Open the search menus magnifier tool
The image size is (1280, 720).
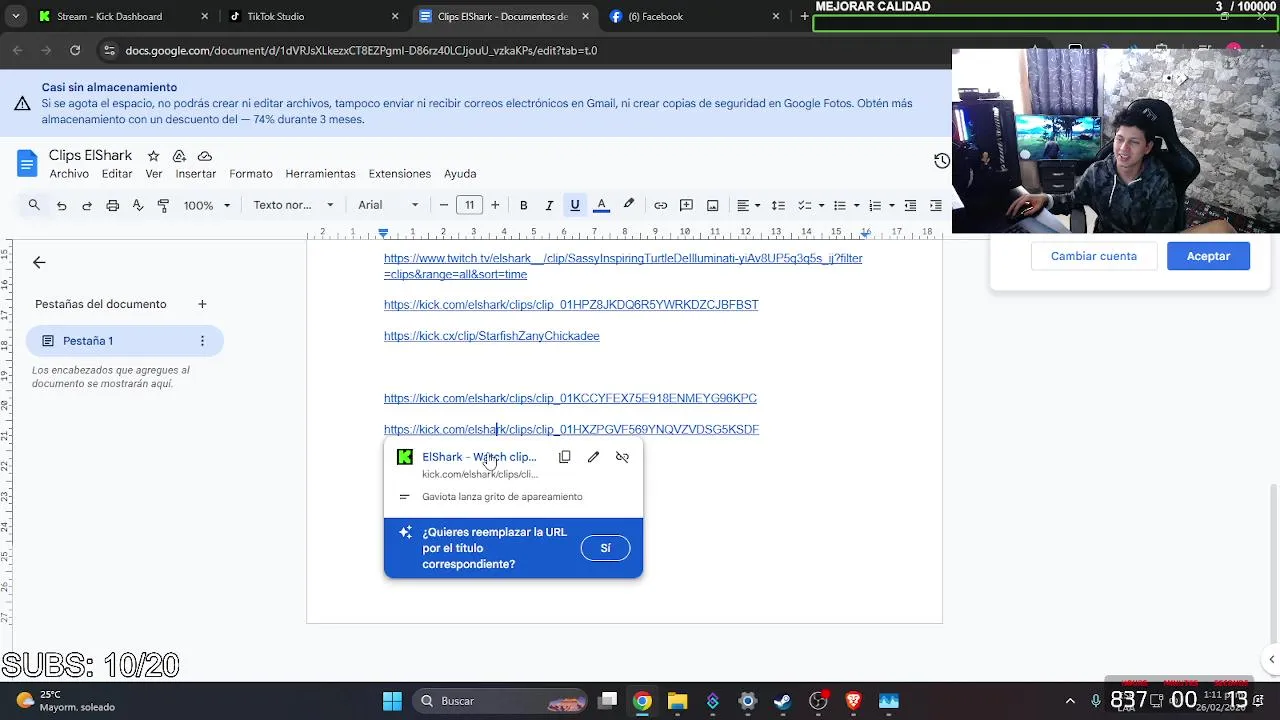(34, 205)
